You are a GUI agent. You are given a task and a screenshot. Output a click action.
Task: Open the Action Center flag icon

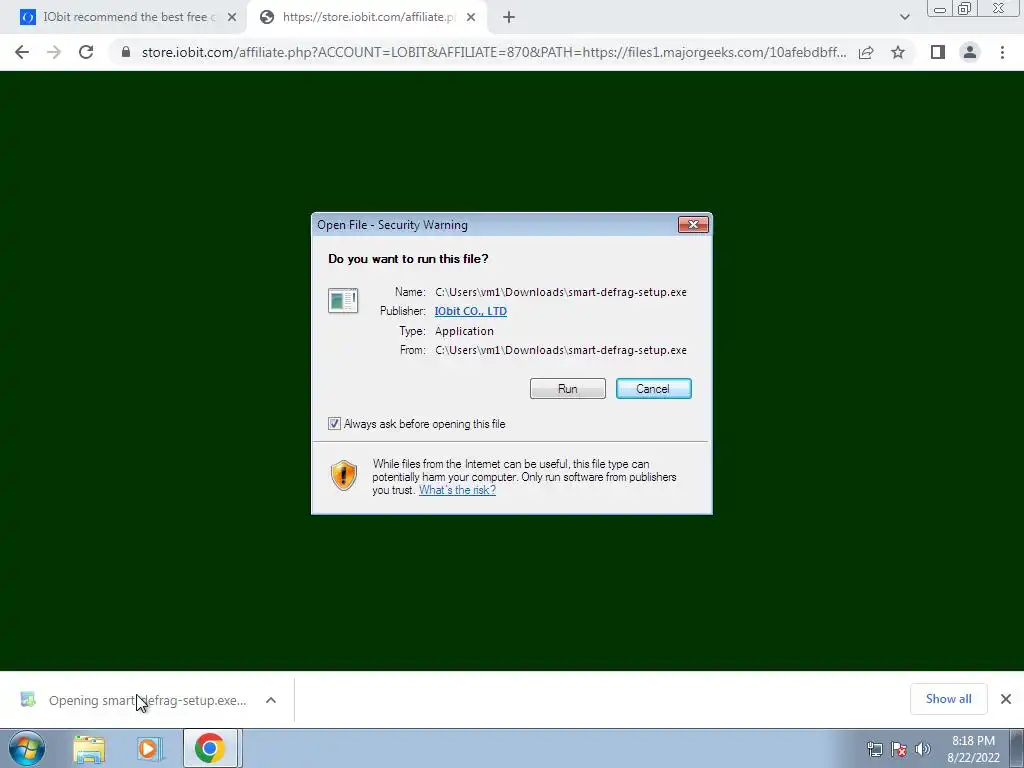point(899,749)
